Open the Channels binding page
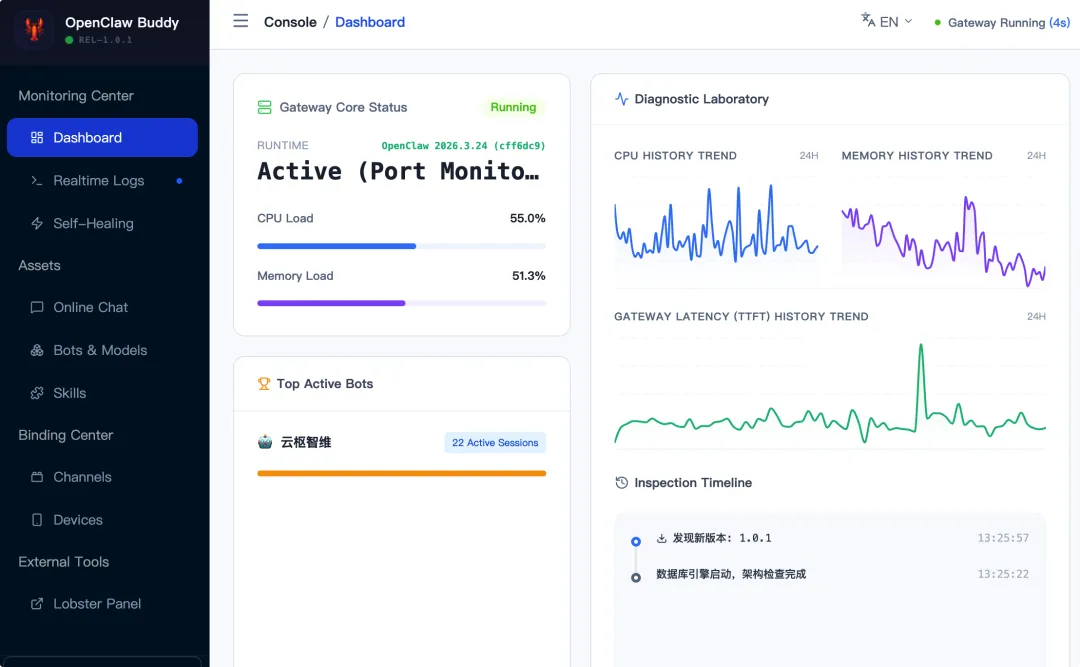This screenshot has width=1080, height=667. coord(102,477)
